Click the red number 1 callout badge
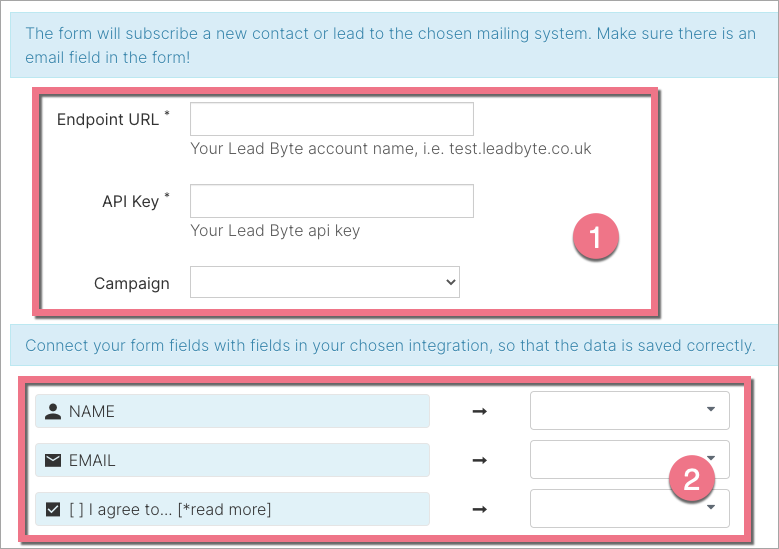The width and height of the screenshot is (779, 549). pos(596,239)
